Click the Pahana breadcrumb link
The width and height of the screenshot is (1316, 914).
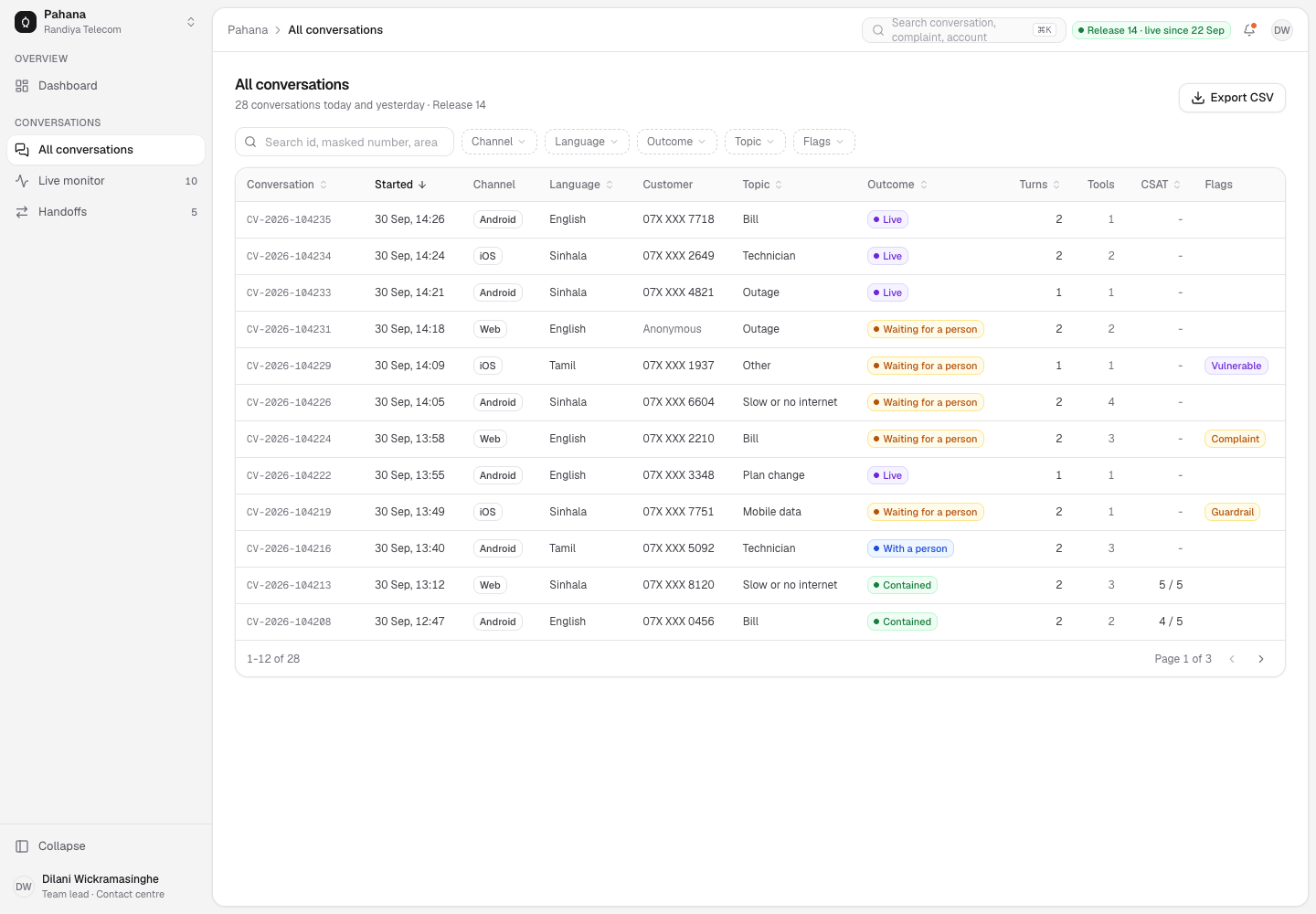tap(248, 30)
